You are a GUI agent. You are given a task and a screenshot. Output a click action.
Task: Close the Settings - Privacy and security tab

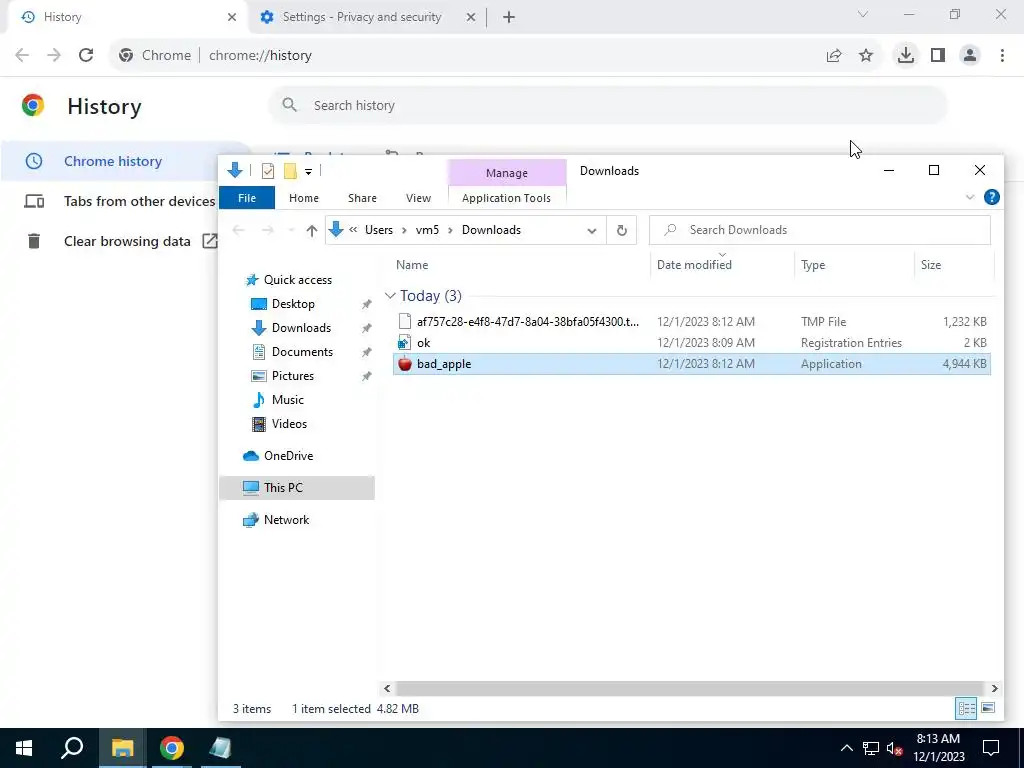[471, 17]
